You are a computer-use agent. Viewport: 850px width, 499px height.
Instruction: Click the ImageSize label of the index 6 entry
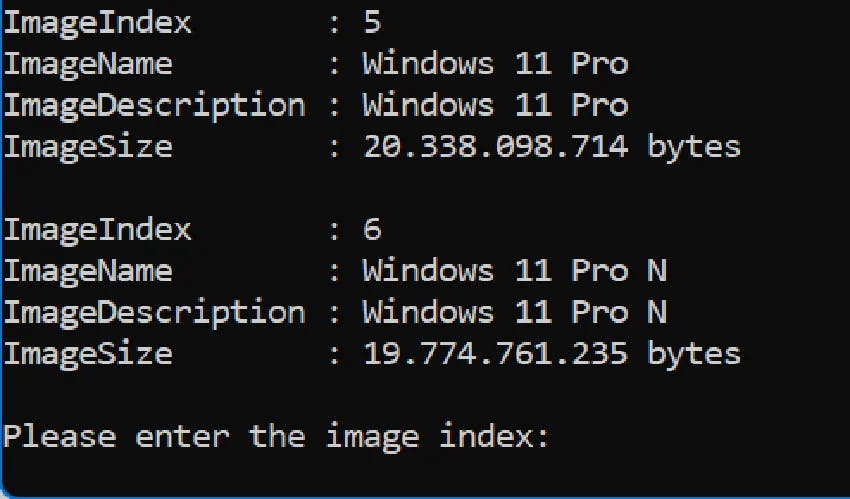click(87, 354)
